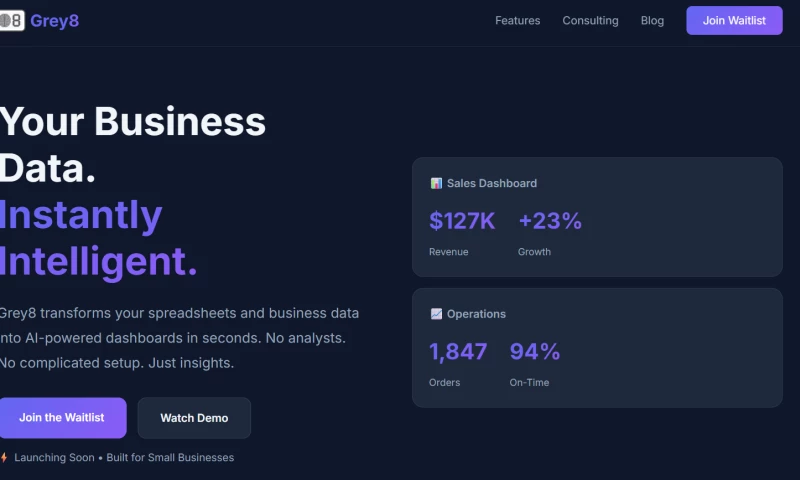This screenshot has width=800, height=480.
Task: Select the Sales Dashboard card title
Action: [x=491, y=183]
